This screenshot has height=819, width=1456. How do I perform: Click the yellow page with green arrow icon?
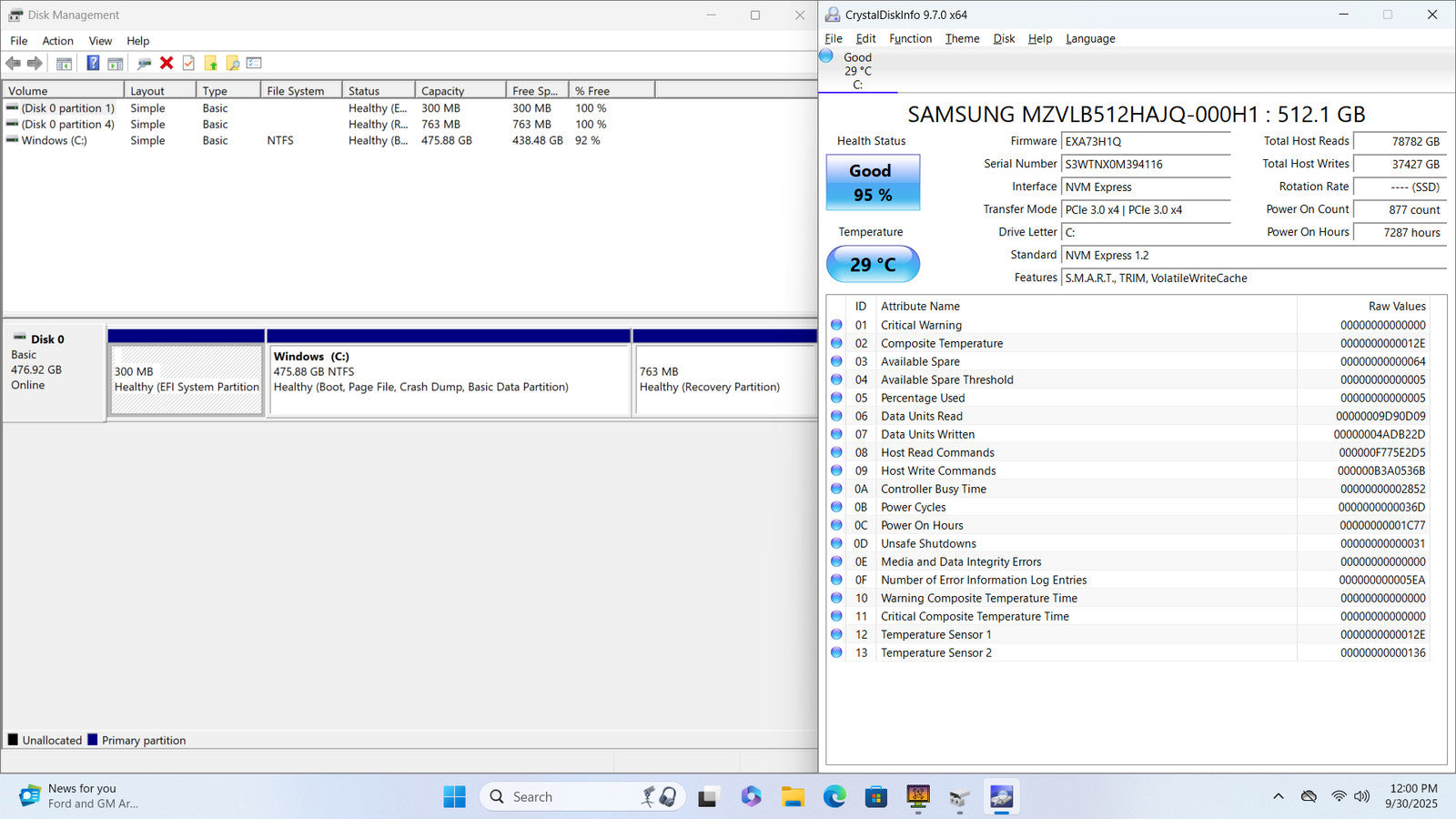tap(211, 63)
